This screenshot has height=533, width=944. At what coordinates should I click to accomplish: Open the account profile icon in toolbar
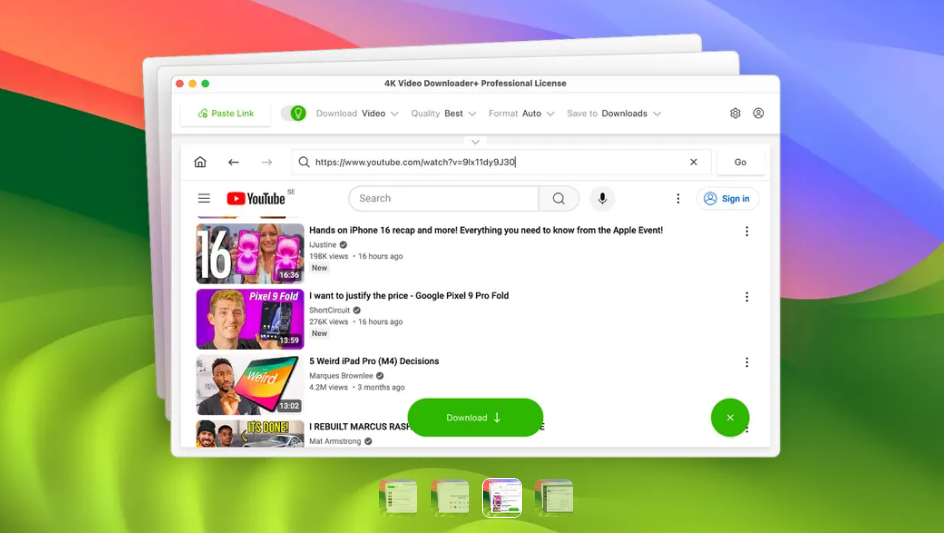[759, 113]
